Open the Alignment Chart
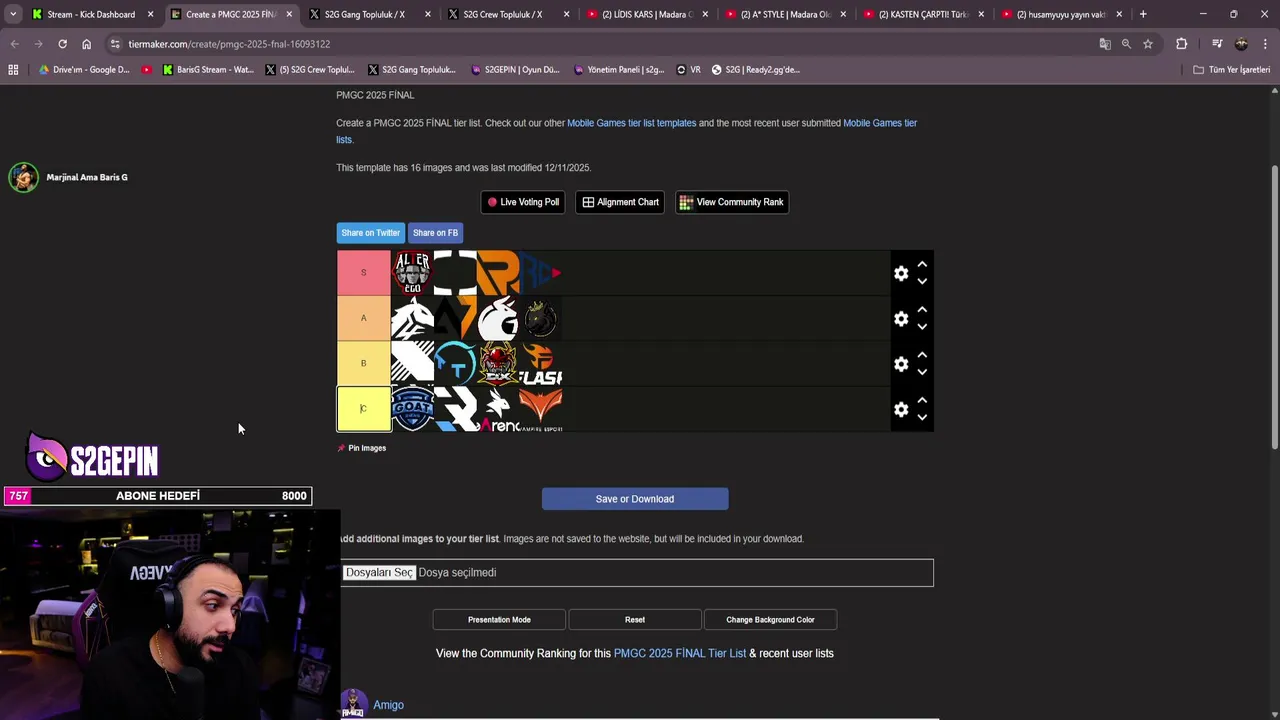The height and width of the screenshot is (720, 1280). coord(620,202)
